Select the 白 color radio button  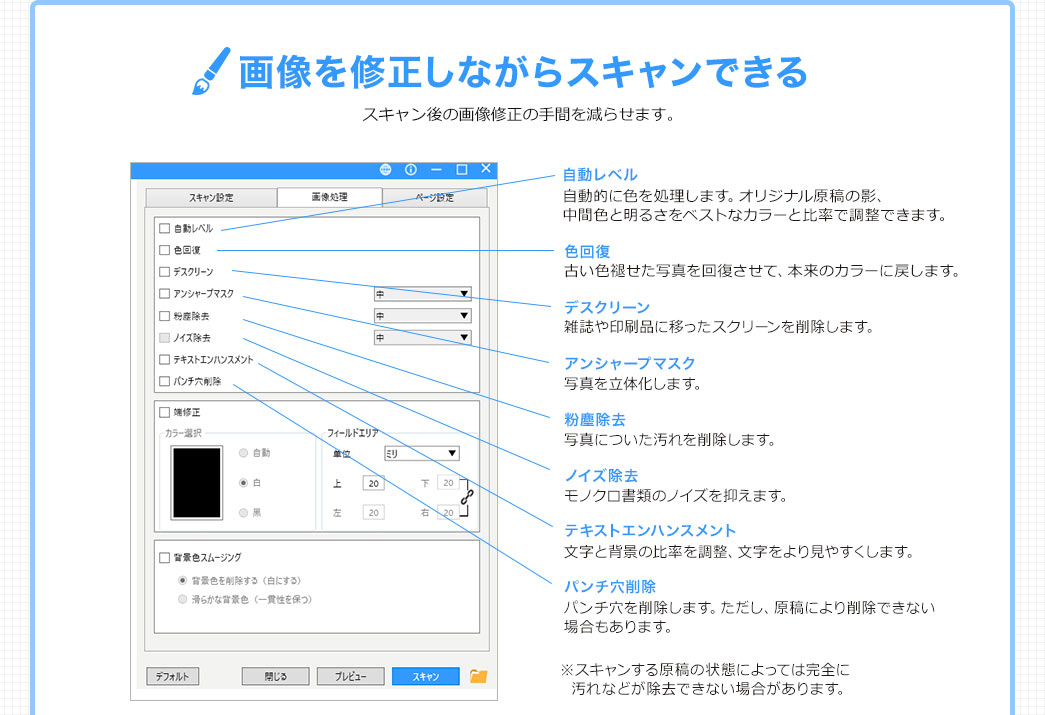tap(243, 482)
